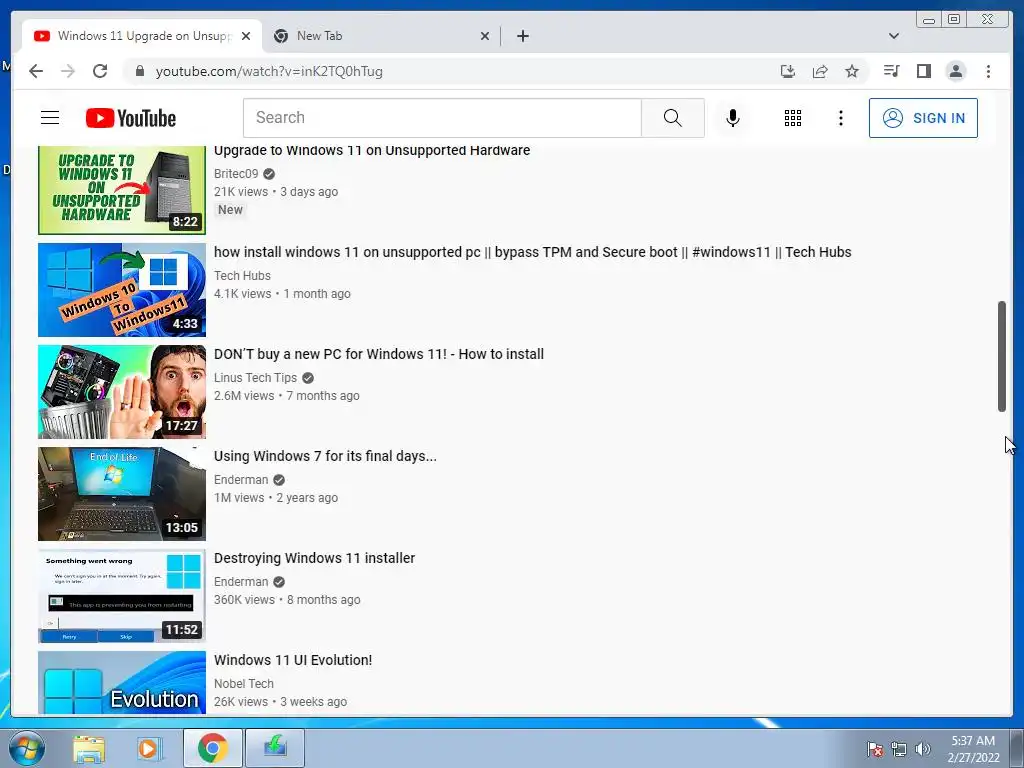Open title DON'T buy a new PC for Windows 11
The height and width of the screenshot is (768, 1024).
click(379, 354)
